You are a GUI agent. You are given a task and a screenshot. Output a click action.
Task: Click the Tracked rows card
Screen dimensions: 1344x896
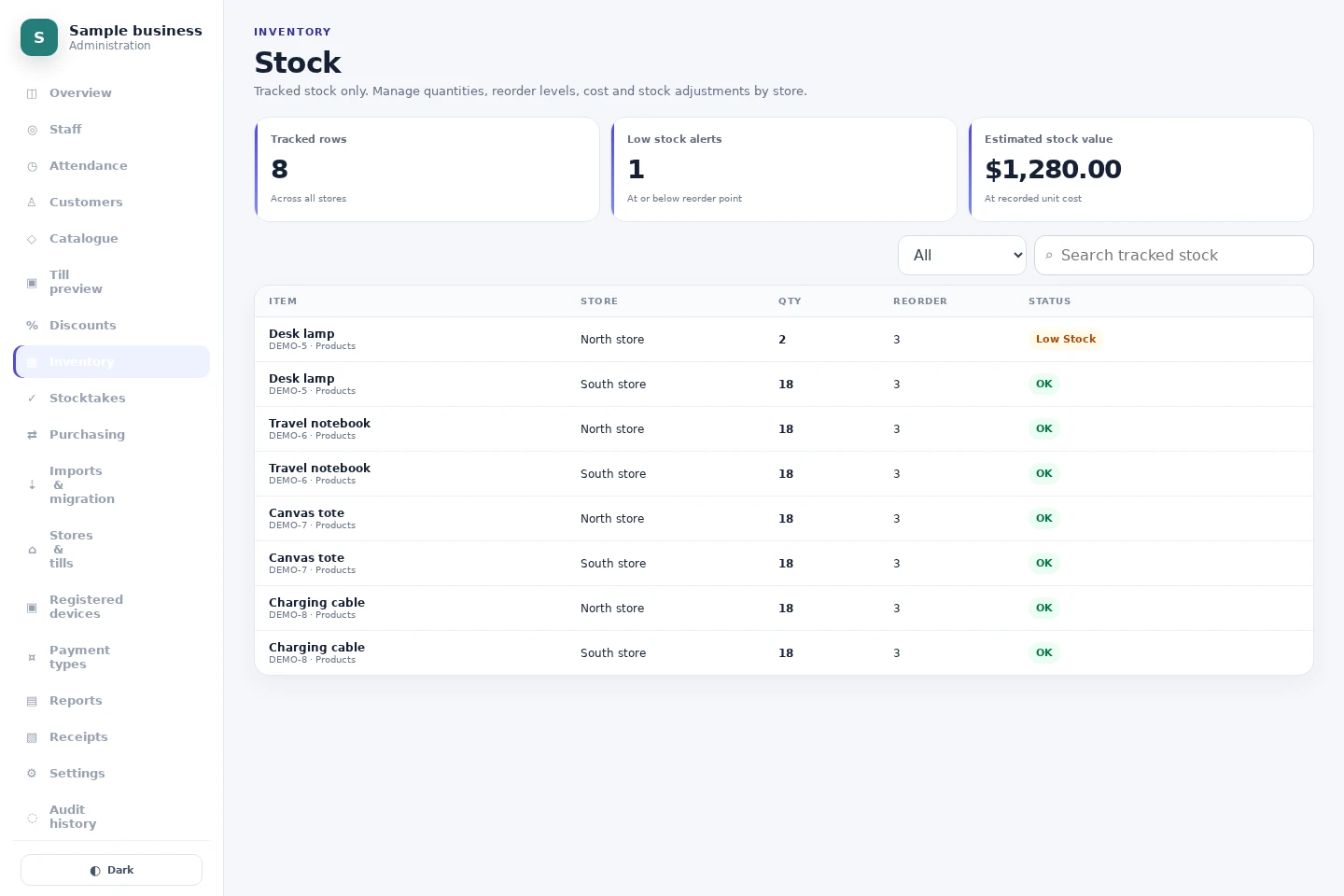tap(427, 169)
